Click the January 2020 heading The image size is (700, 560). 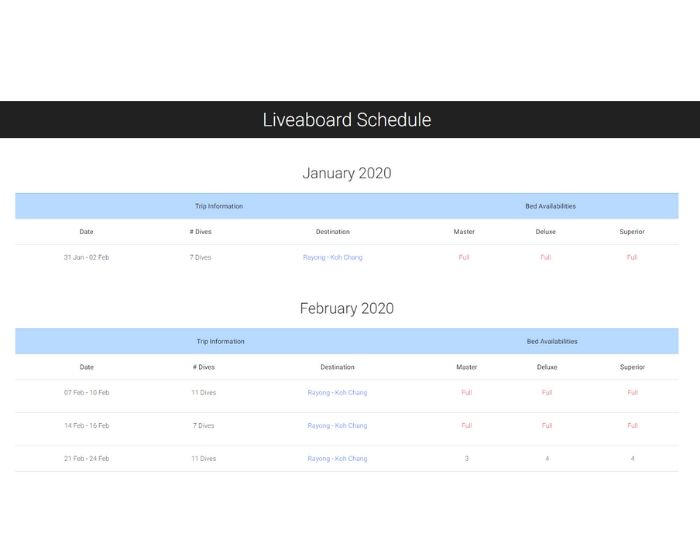pyautogui.click(x=347, y=173)
